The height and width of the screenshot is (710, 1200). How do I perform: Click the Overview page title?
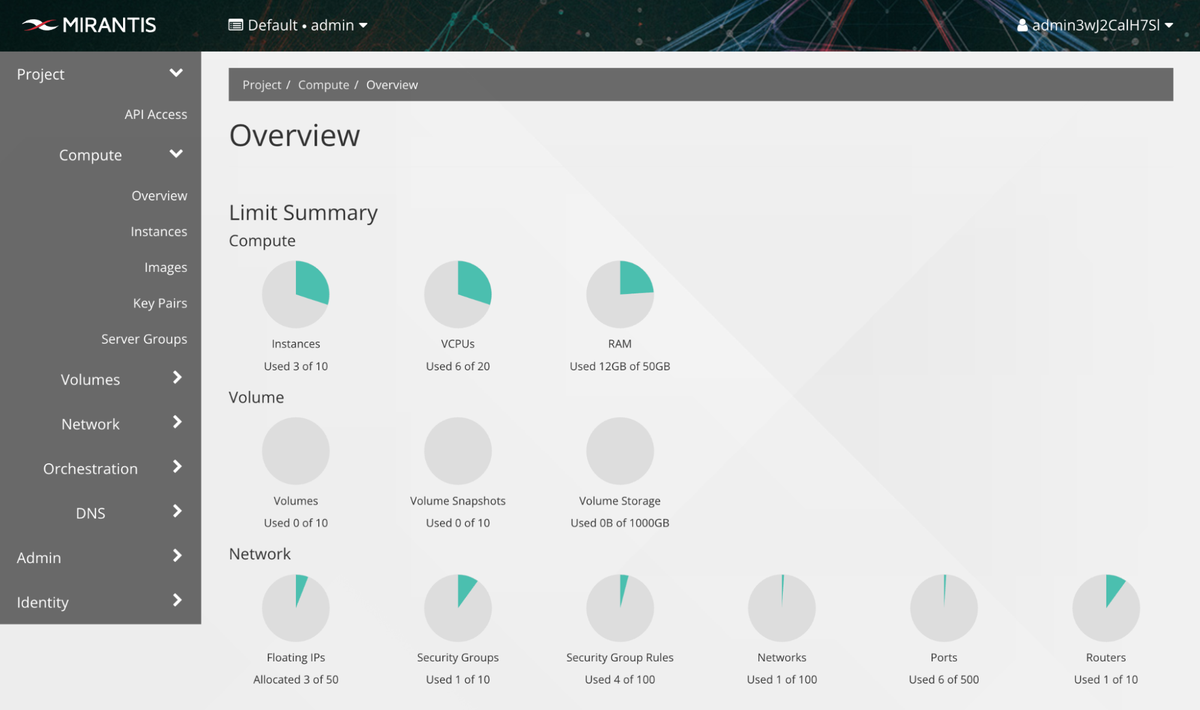tap(294, 135)
